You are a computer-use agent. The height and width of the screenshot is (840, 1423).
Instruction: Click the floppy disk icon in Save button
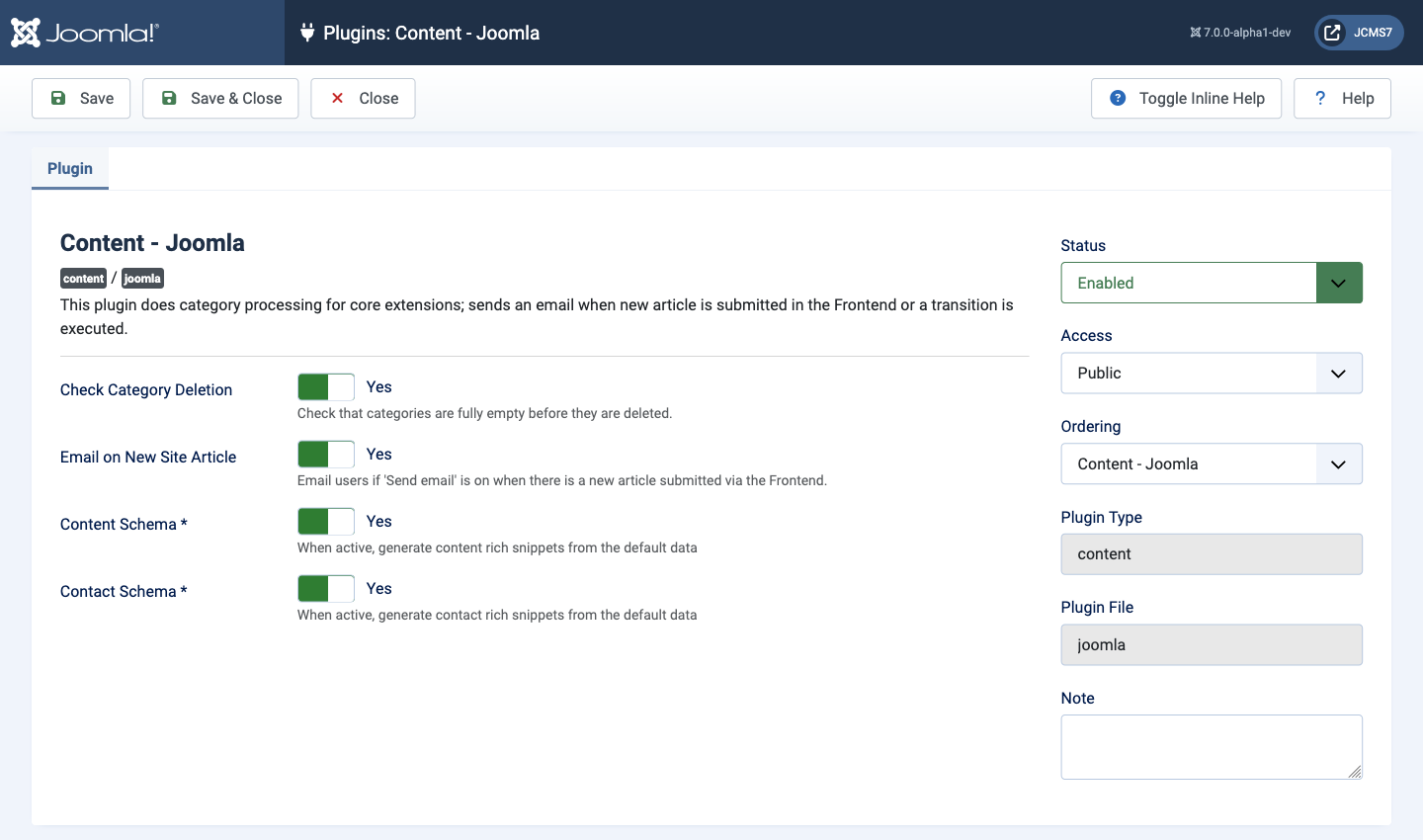click(x=58, y=98)
